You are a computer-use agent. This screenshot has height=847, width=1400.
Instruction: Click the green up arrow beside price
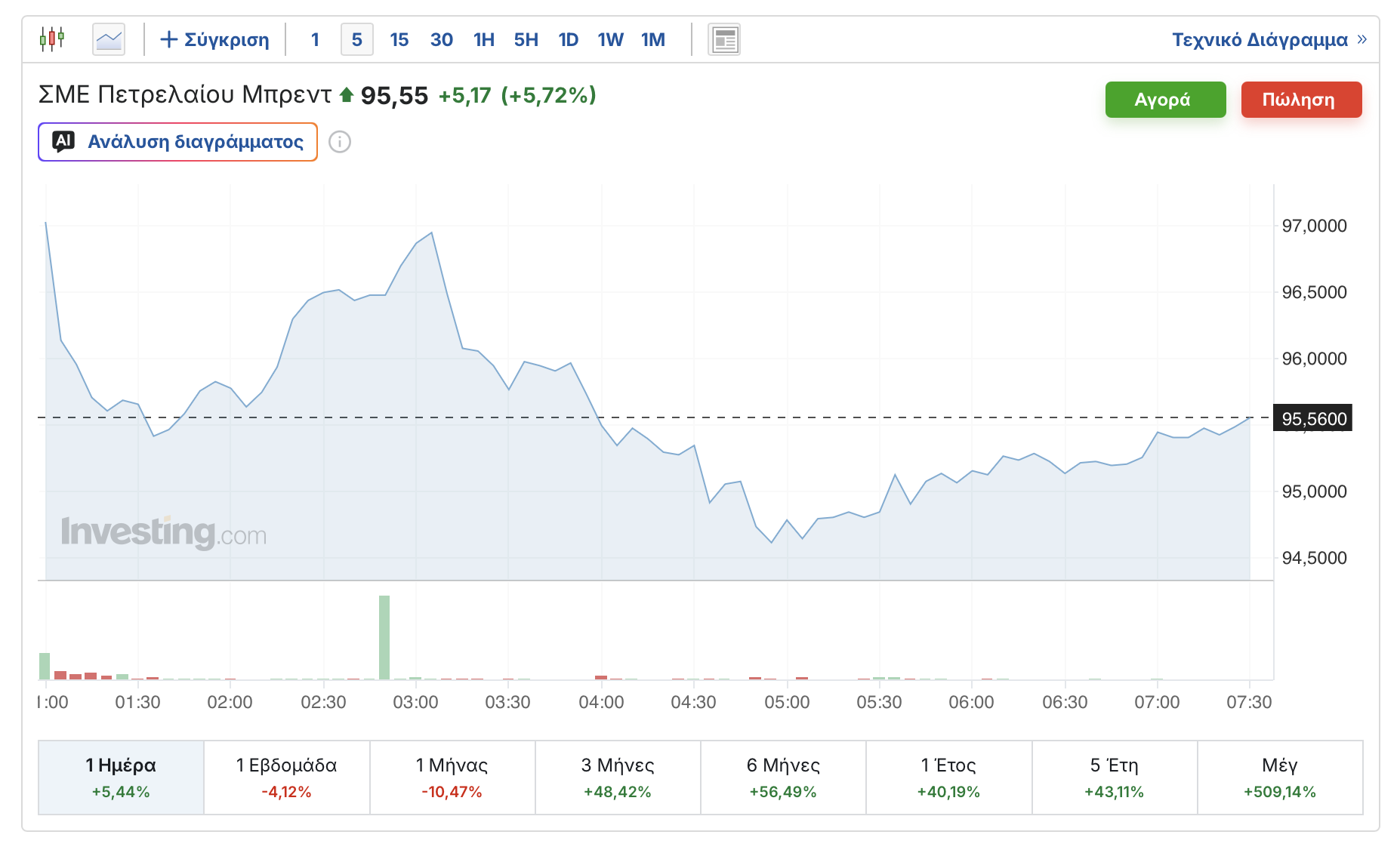(x=347, y=95)
